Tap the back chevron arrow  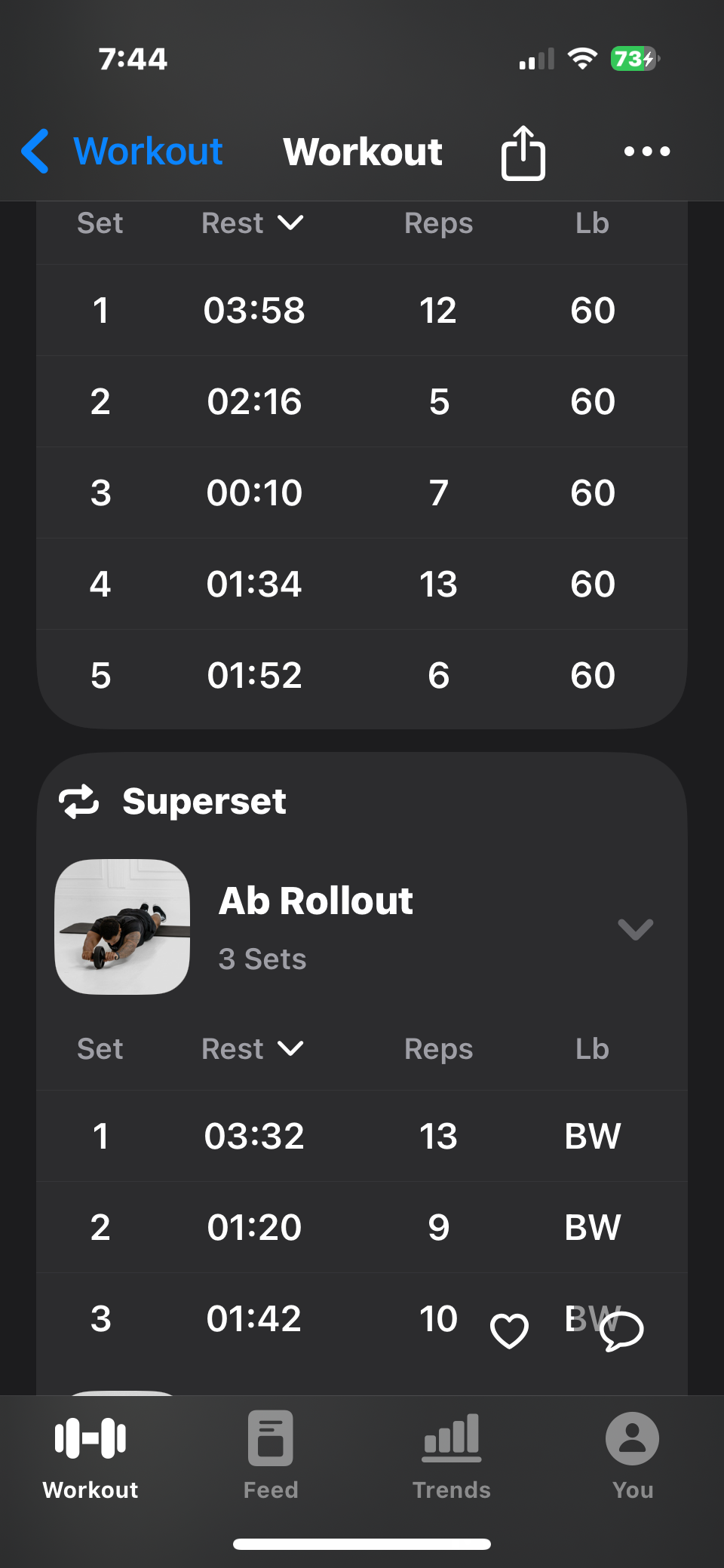(x=35, y=151)
